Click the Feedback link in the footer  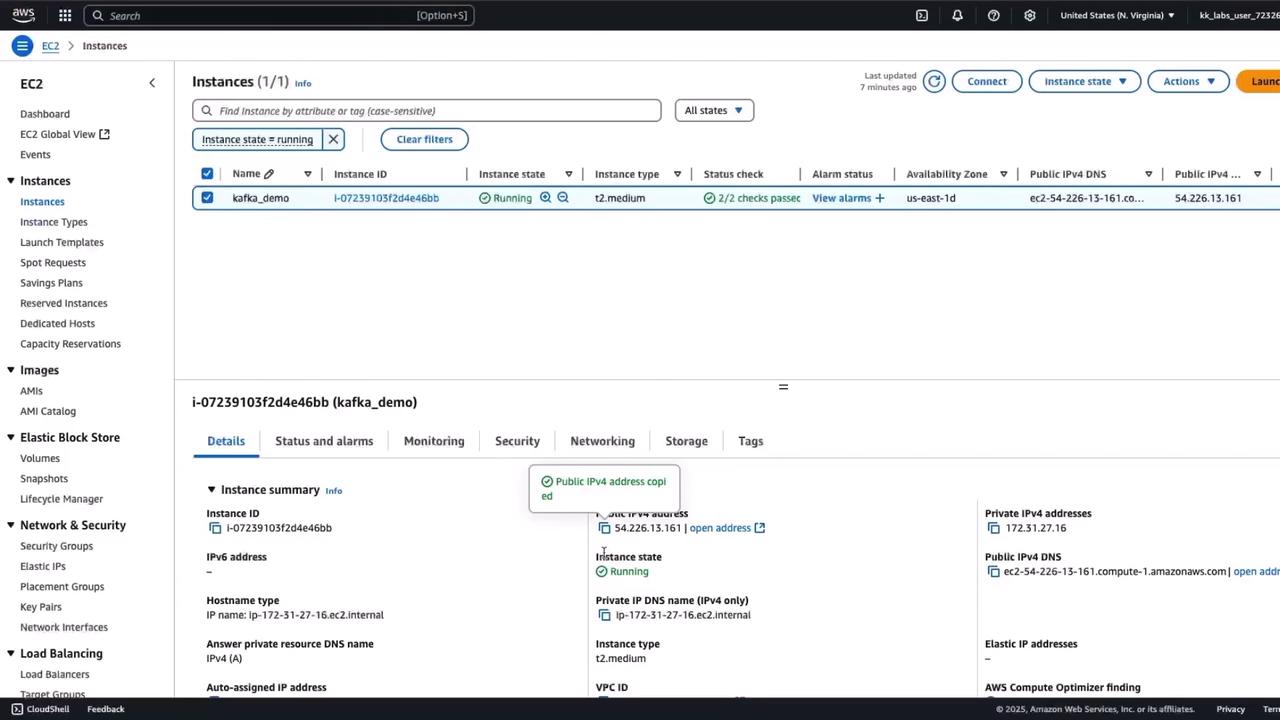pos(106,709)
